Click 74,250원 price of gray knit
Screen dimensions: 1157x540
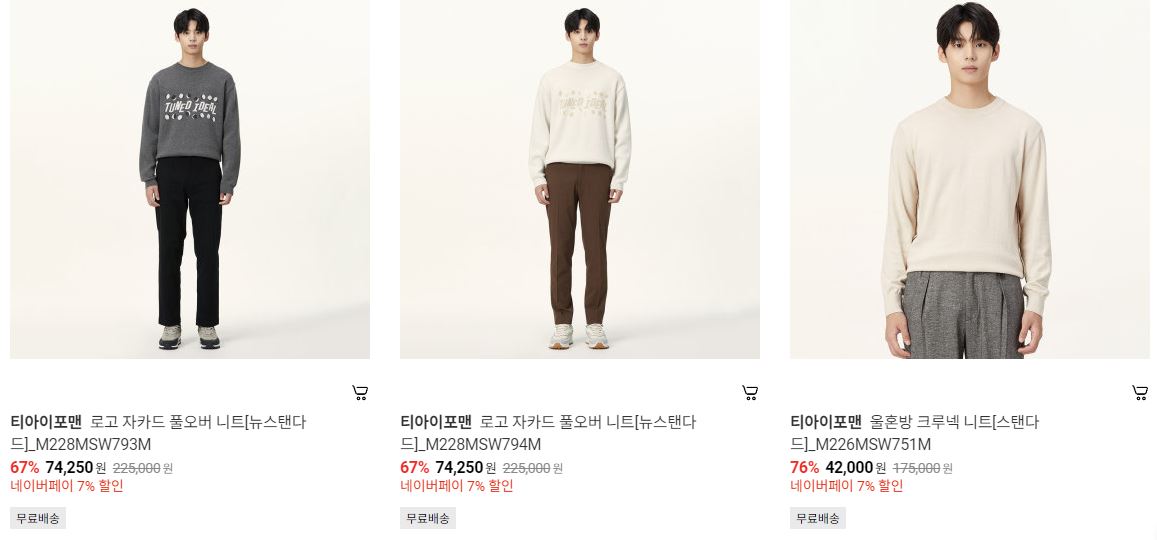pos(75,468)
